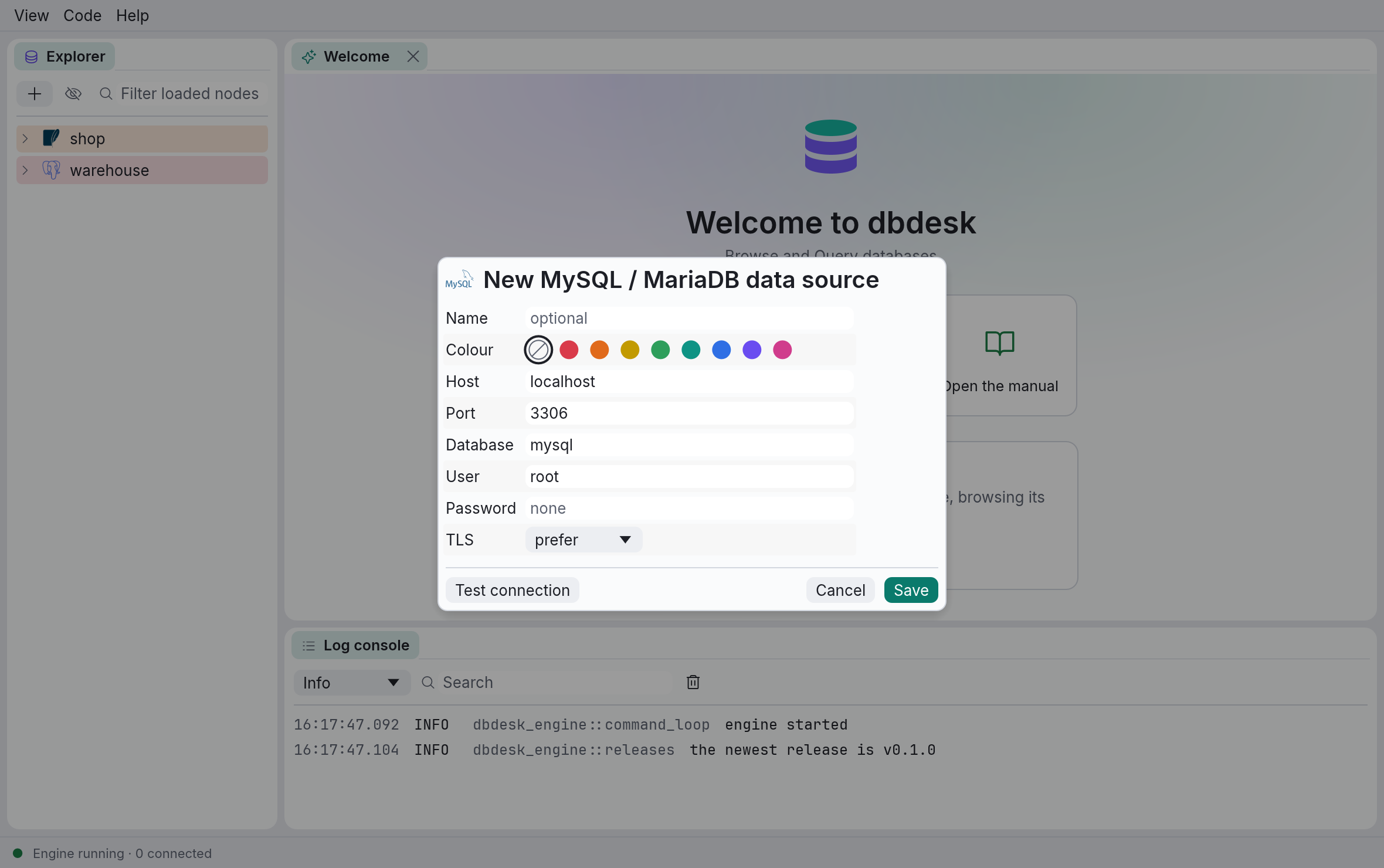Click the Welcome tab sparkle icon
Screen dimensions: 1384x868
pyautogui.click(x=308, y=57)
